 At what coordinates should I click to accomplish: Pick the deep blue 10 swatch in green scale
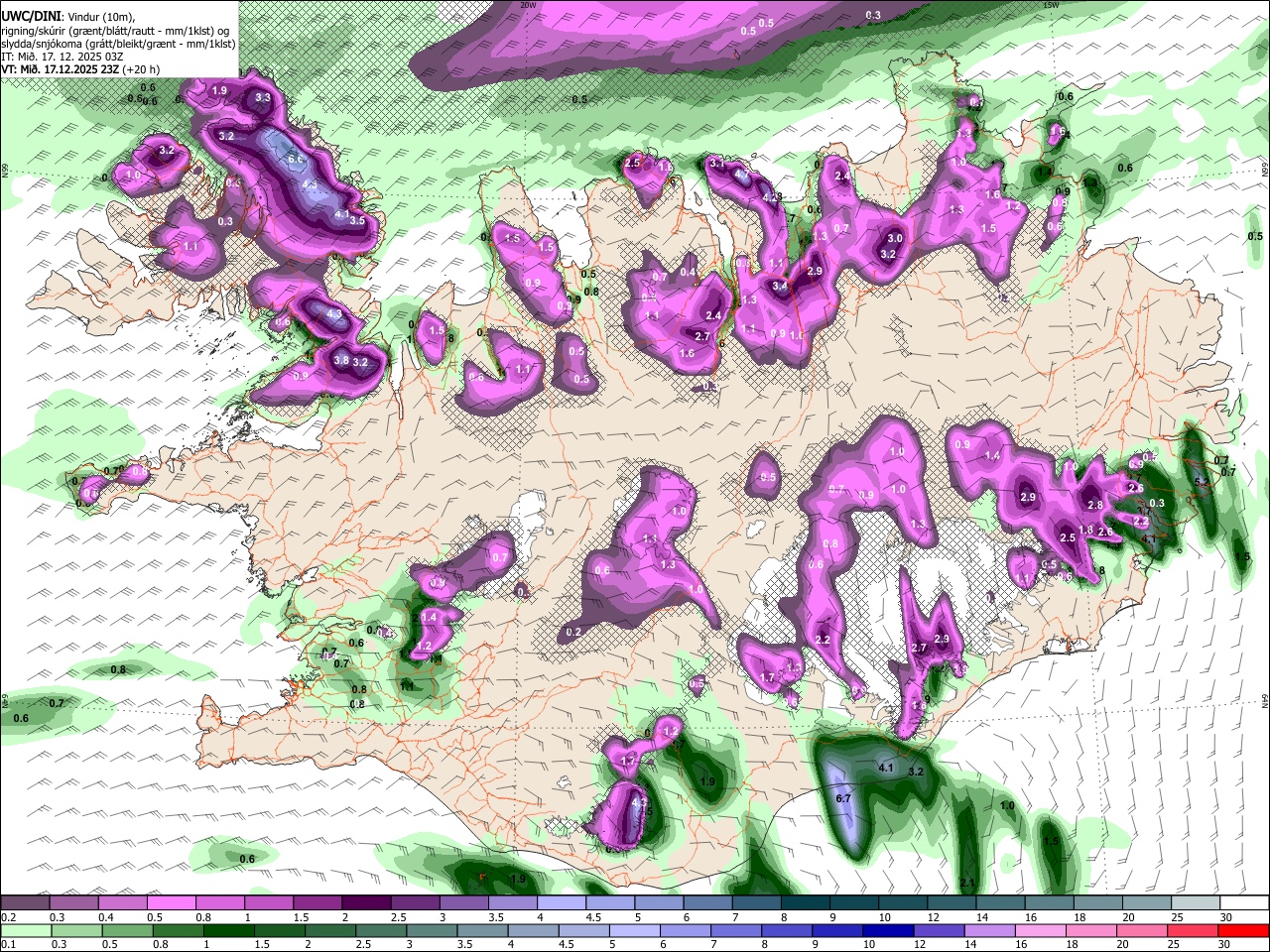pos(886,930)
